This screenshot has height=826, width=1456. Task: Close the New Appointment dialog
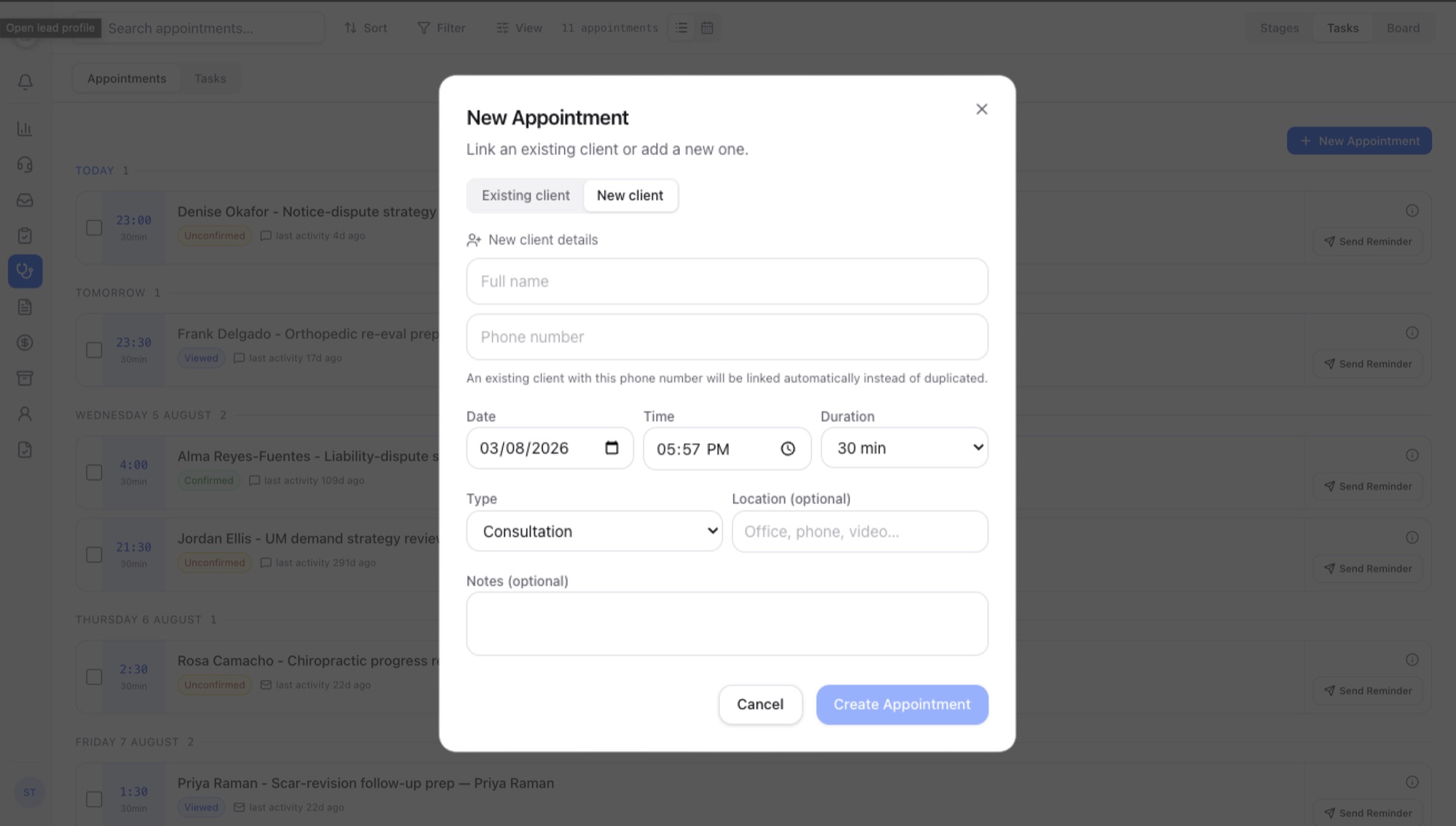(981, 109)
